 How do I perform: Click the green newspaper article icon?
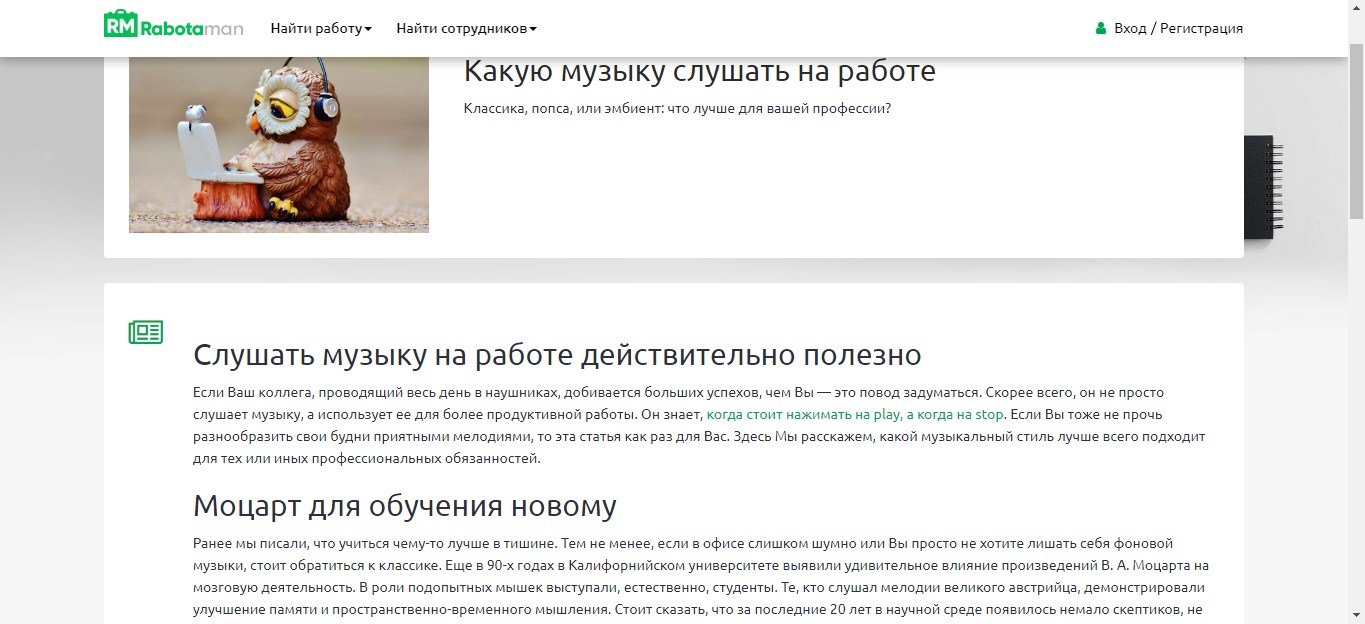(x=146, y=333)
